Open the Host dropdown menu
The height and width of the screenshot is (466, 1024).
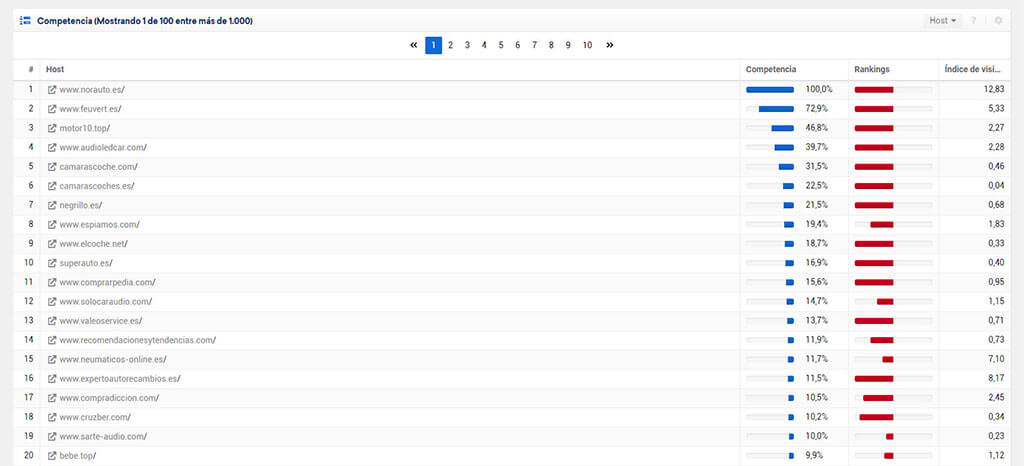coord(943,21)
